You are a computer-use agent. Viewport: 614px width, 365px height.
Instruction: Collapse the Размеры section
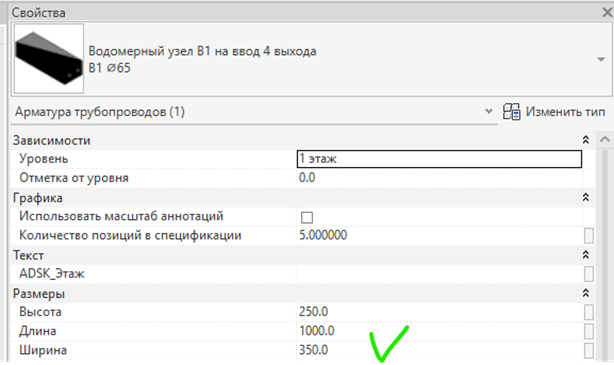pos(586,293)
